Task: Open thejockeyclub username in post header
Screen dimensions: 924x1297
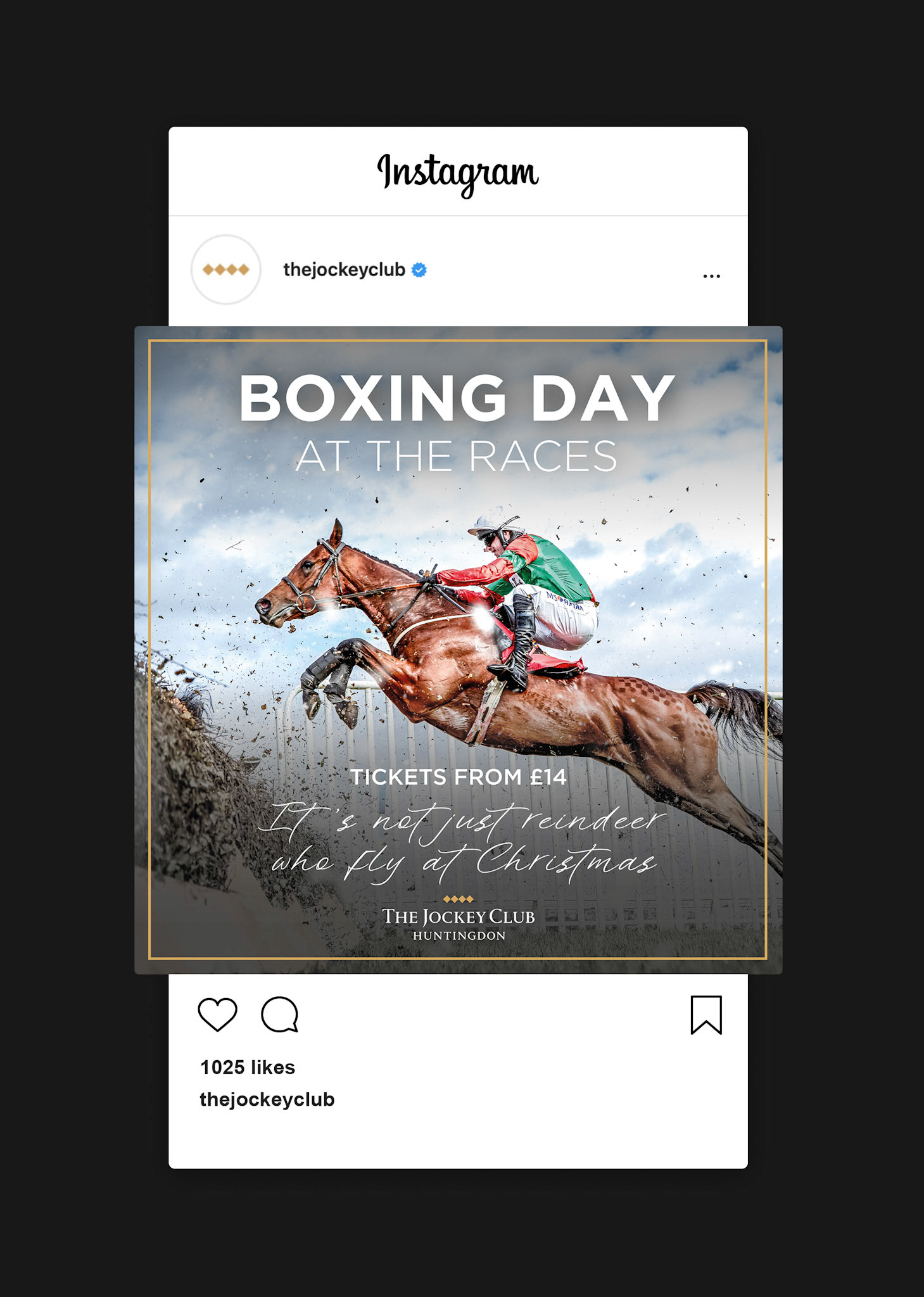Action: [344, 270]
